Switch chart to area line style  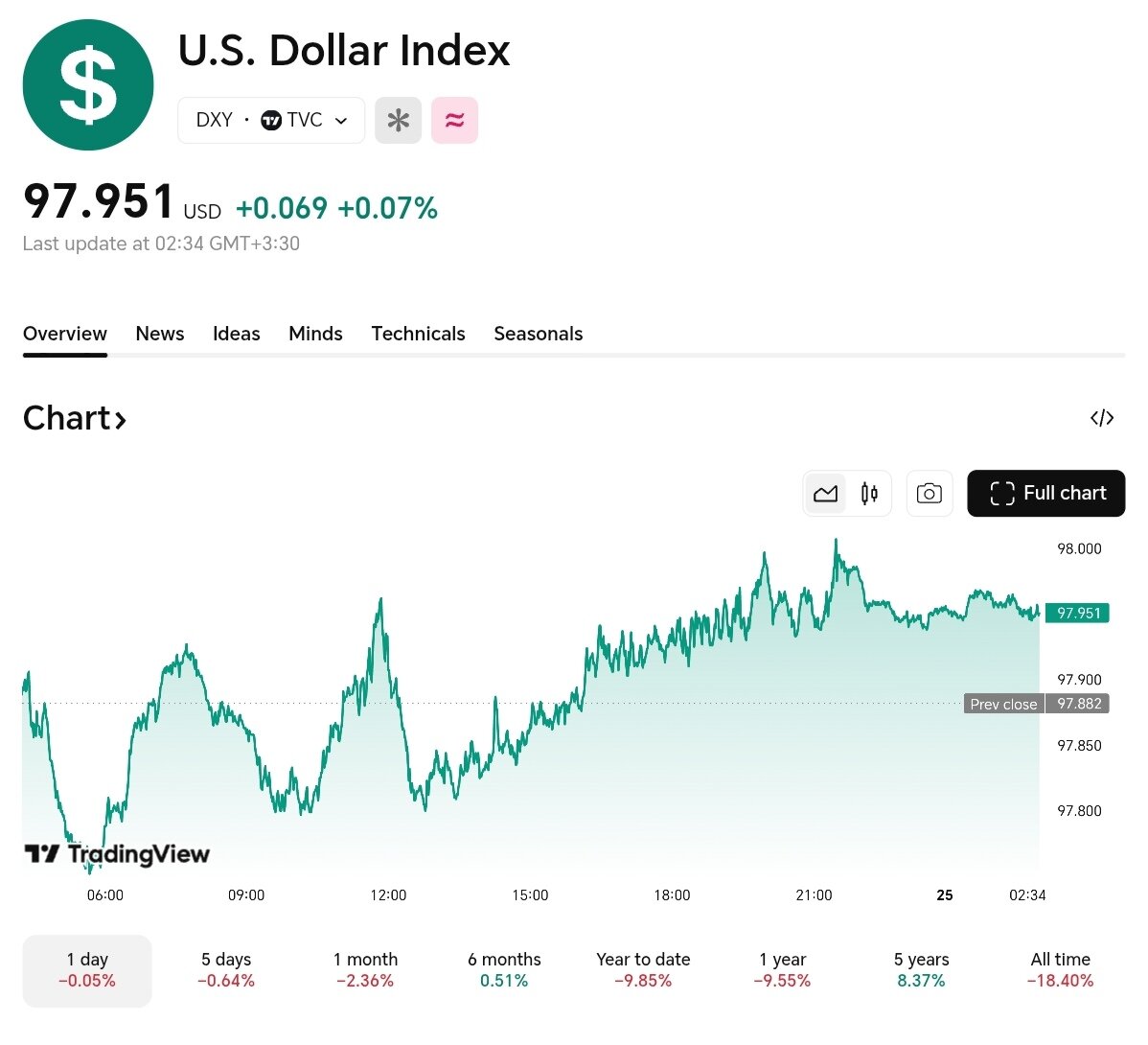[x=825, y=494]
